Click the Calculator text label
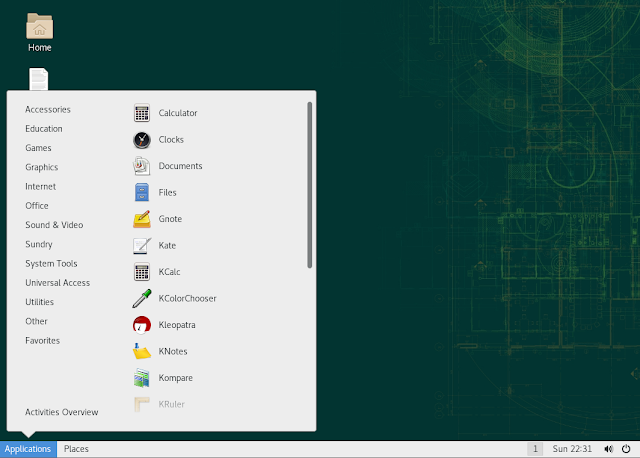This screenshot has height=458, width=640. point(178,113)
